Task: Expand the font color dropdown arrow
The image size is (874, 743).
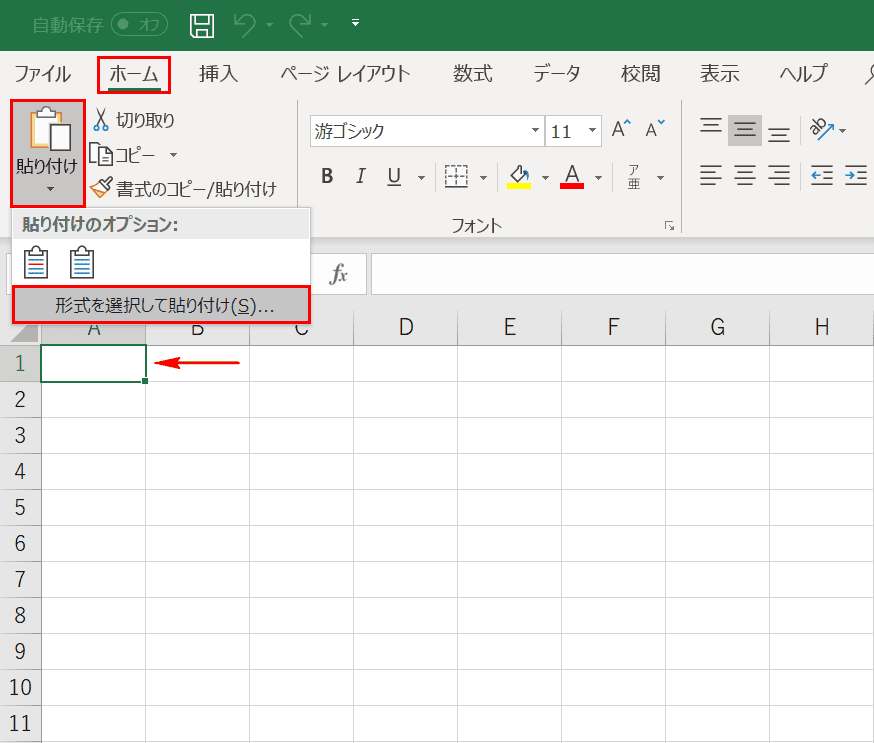Action: [x=598, y=178]
